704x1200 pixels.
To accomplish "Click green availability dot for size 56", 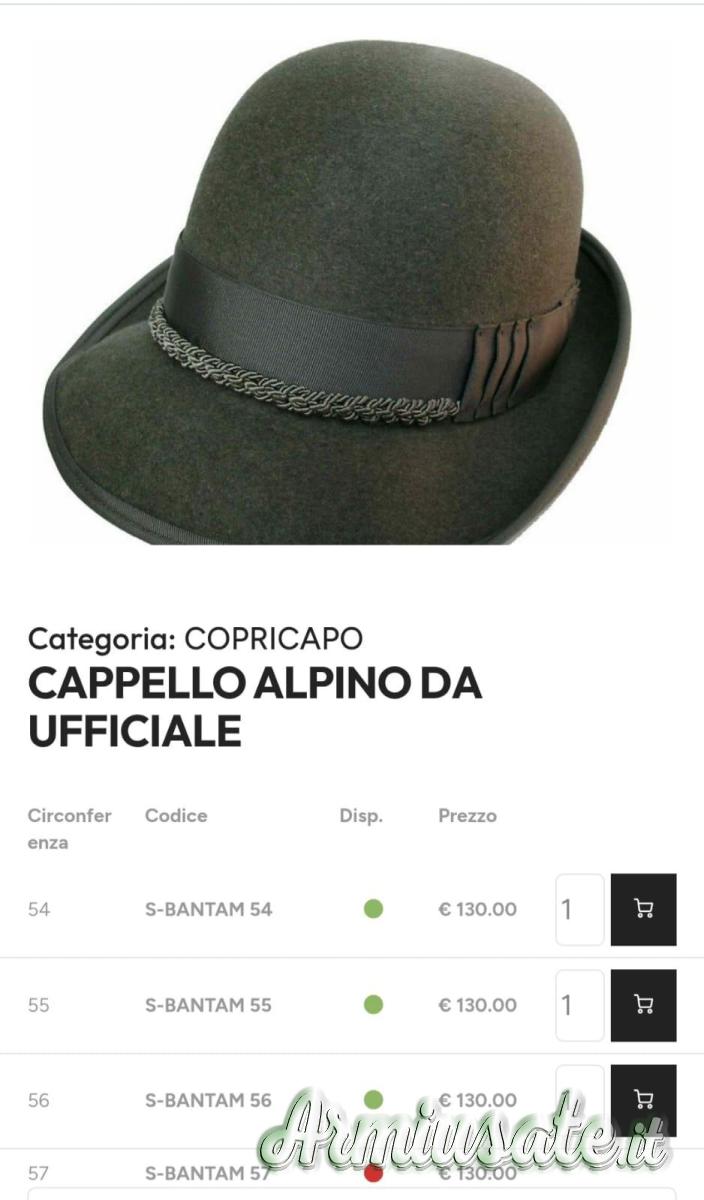I will pos(373,1100).
